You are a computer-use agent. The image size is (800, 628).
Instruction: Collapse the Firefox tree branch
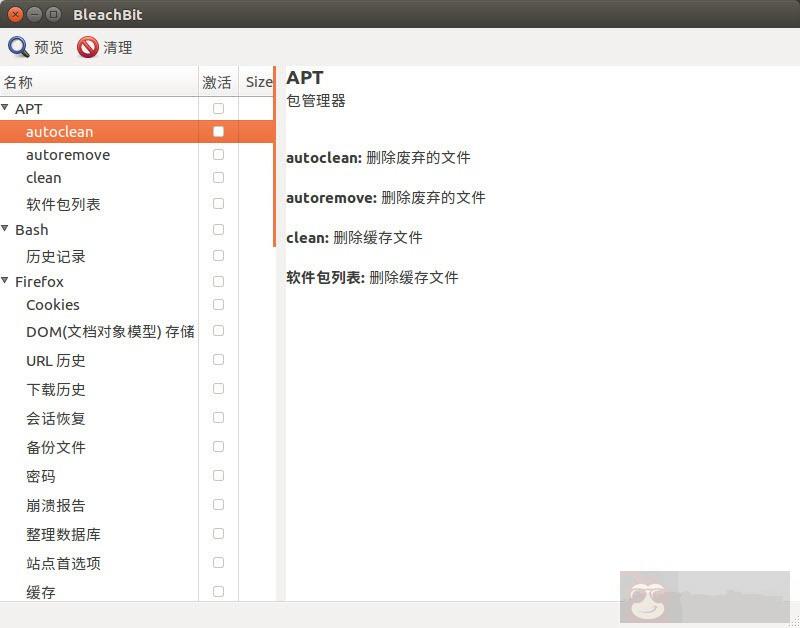coord(9,282)
